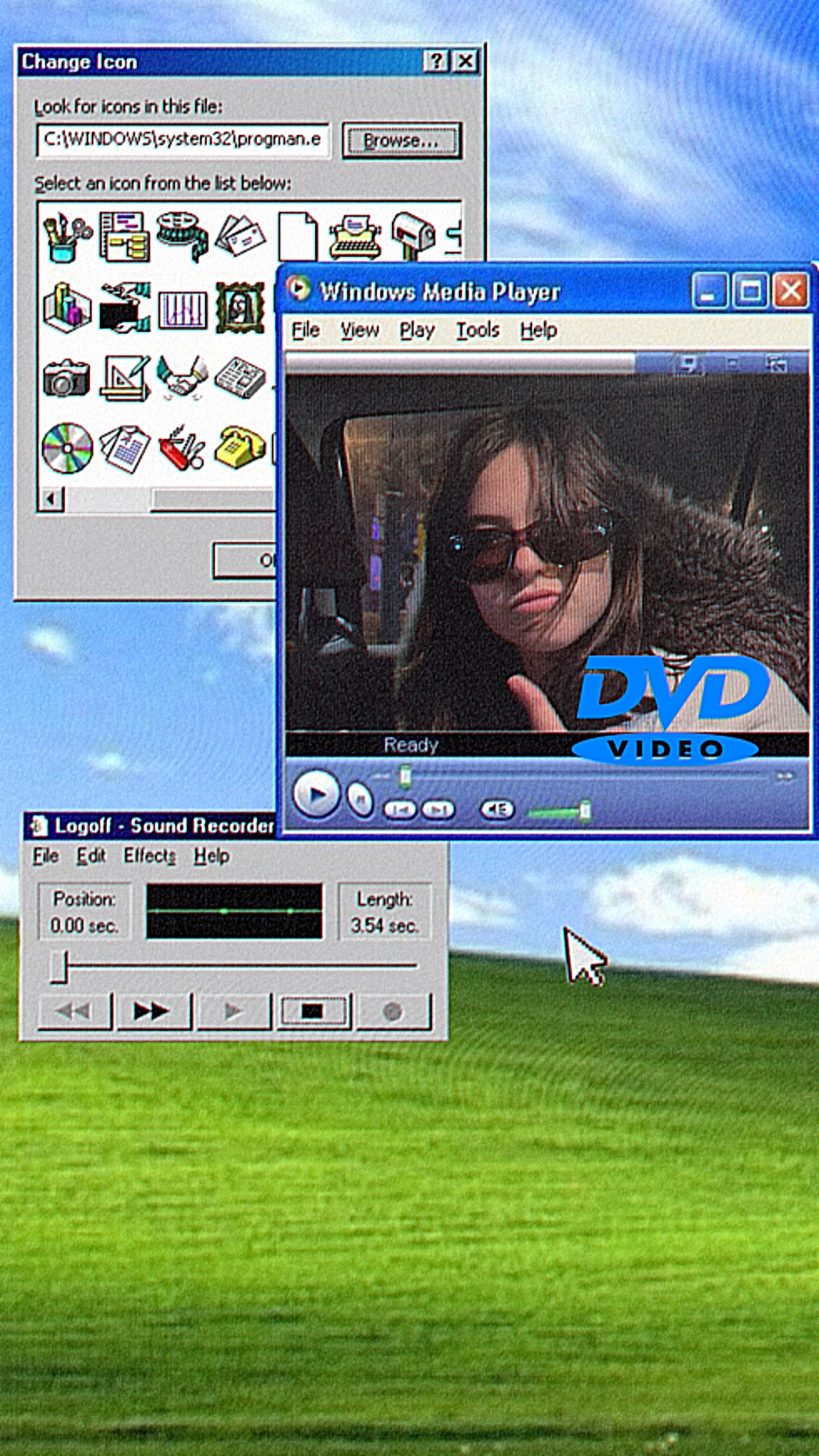Image resolution: width=819 pixels, height=1456 pixels.
Task: Choose the yellow telephone icon
Action: click(239, 447)
